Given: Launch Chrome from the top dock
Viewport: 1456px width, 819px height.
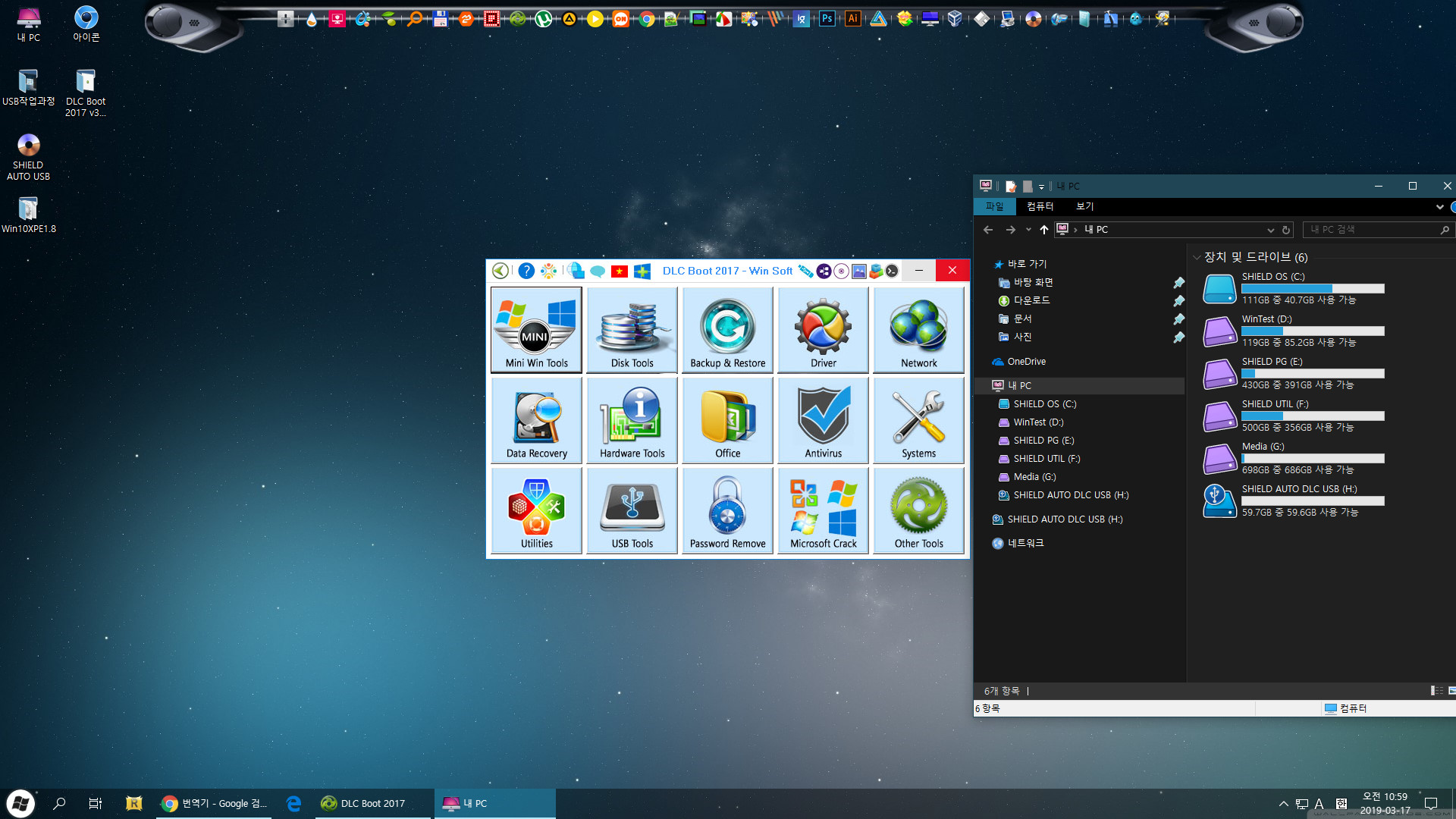Looking at the screenshot, I should click(646, 18).
